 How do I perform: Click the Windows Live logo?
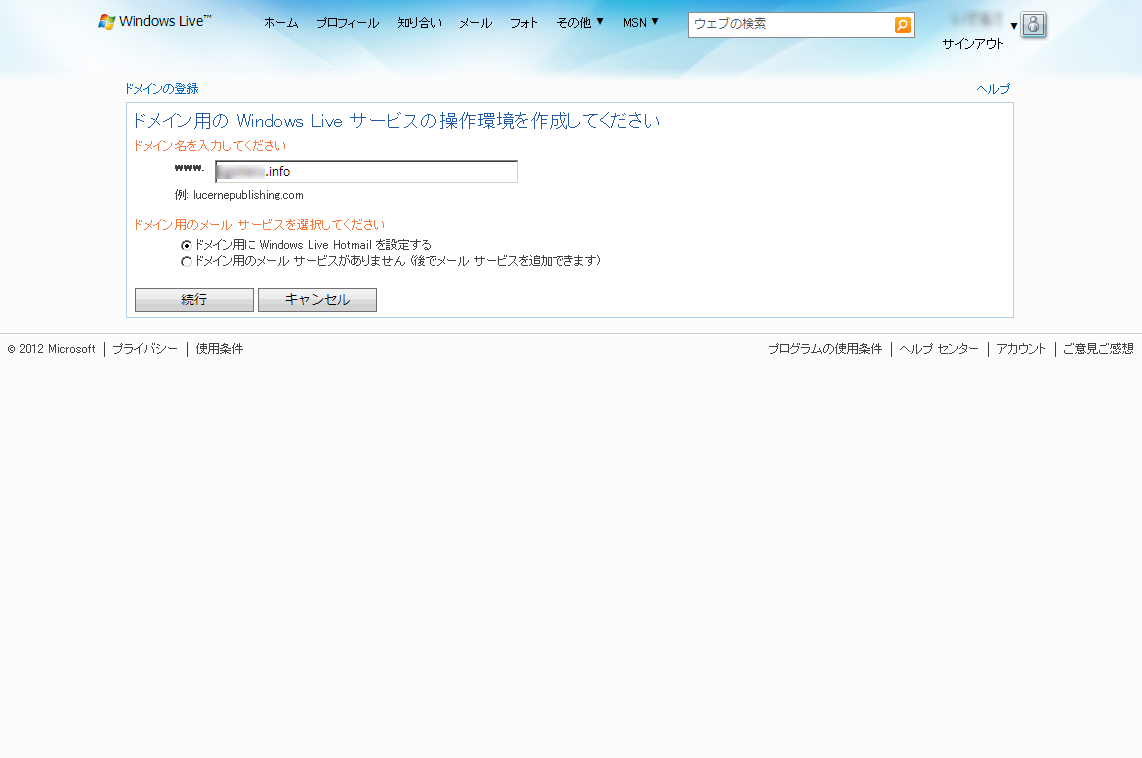(x=154, y=21)
